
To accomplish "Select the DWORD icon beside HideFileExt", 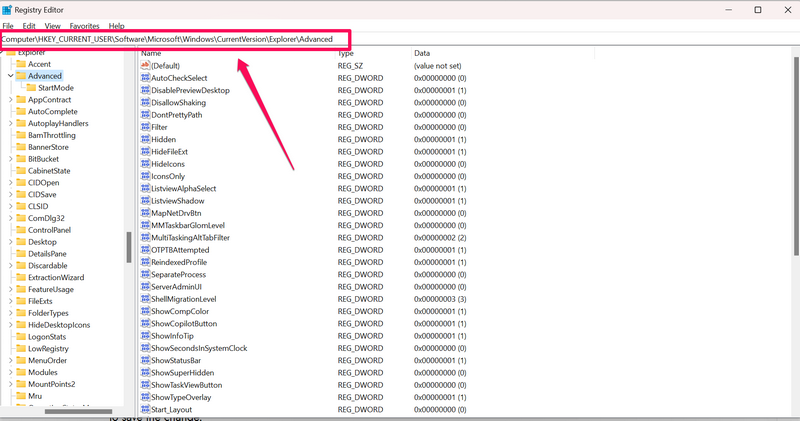I will [x=145, y=152].
